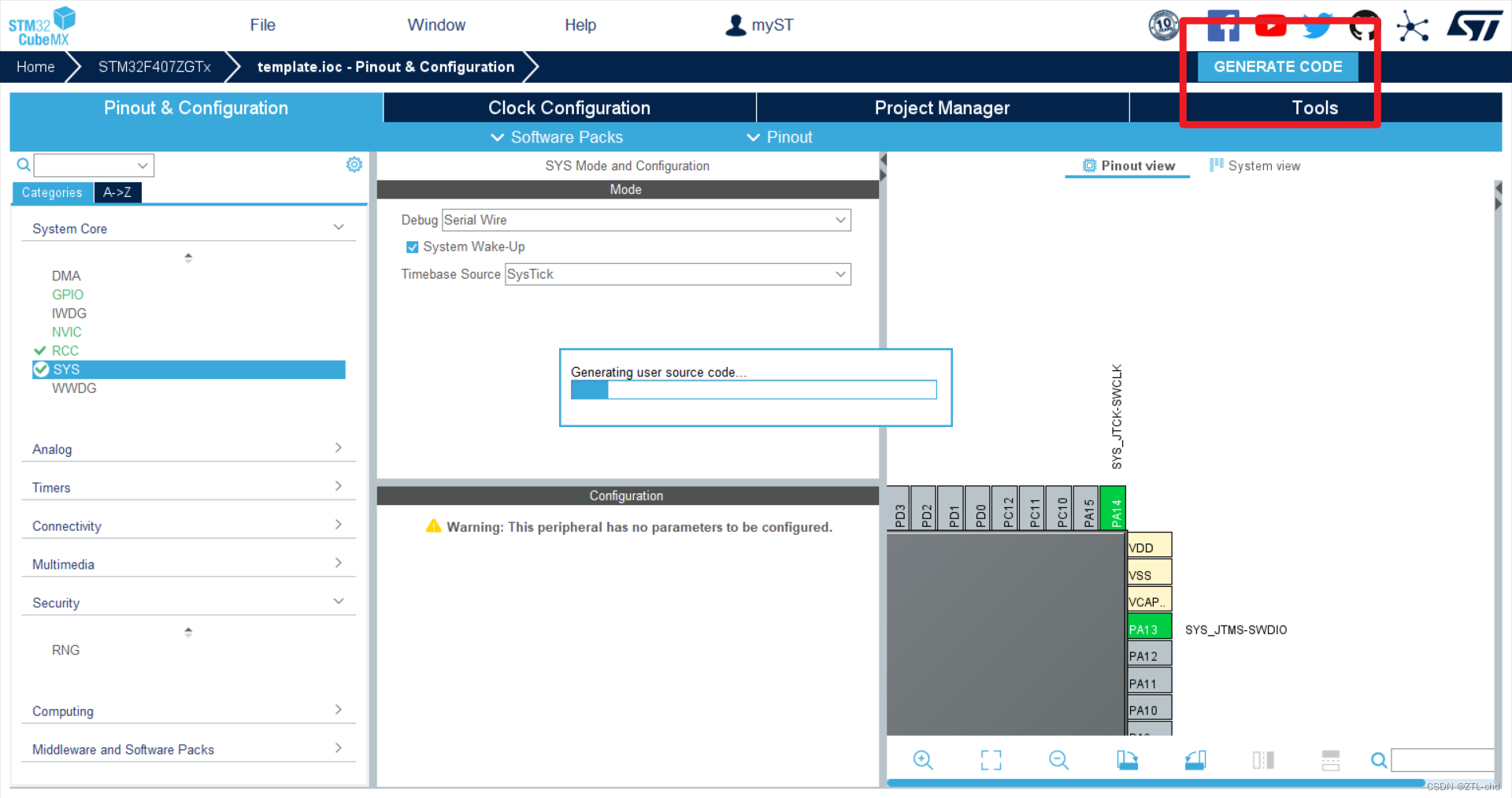Image resolution: width=1512 pixels, height=798 pixels.
Task: Click the GENERATE CODE button
Action: pos(1277,67)
